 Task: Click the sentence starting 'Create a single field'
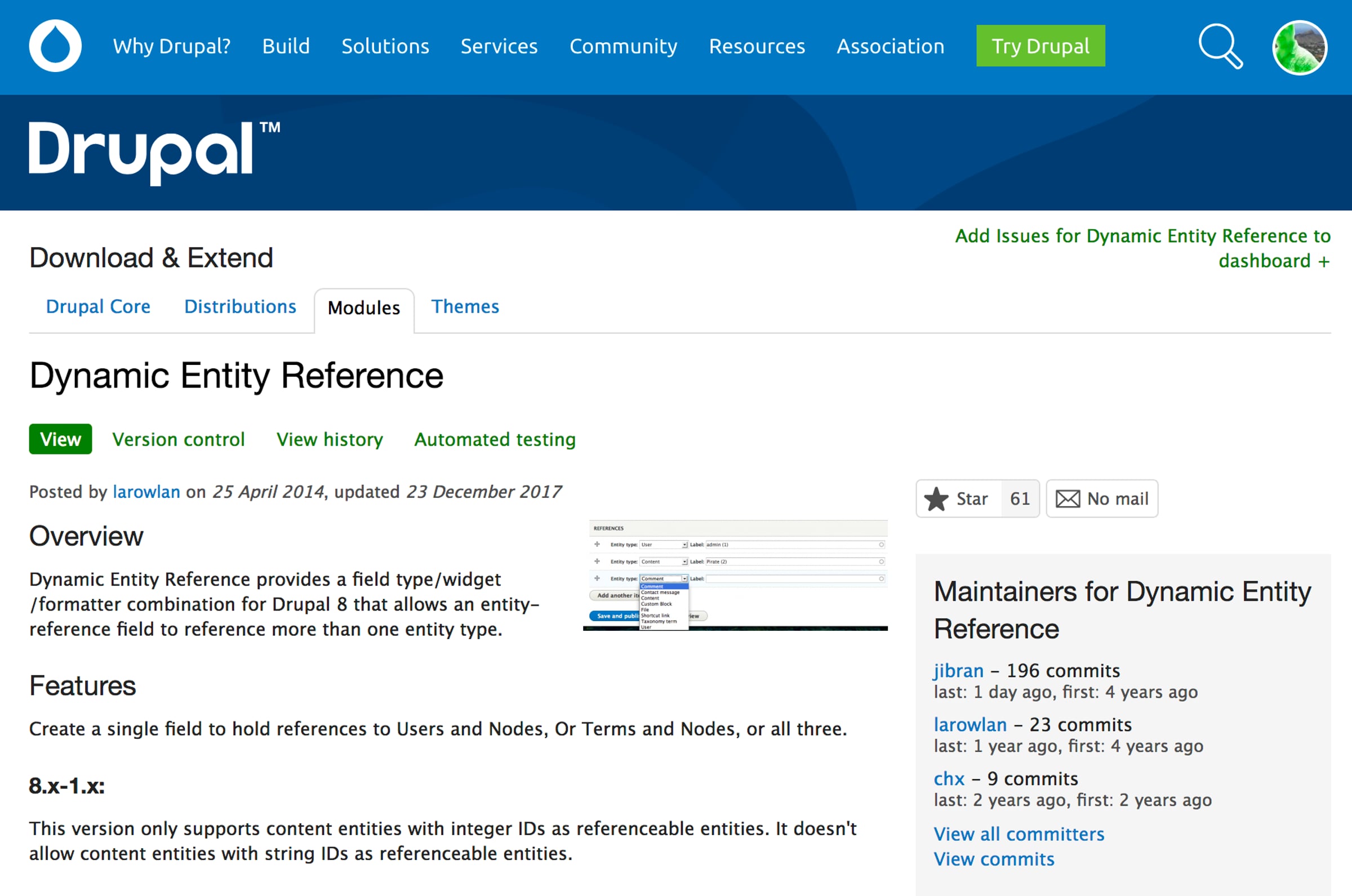tap(438, 729)
